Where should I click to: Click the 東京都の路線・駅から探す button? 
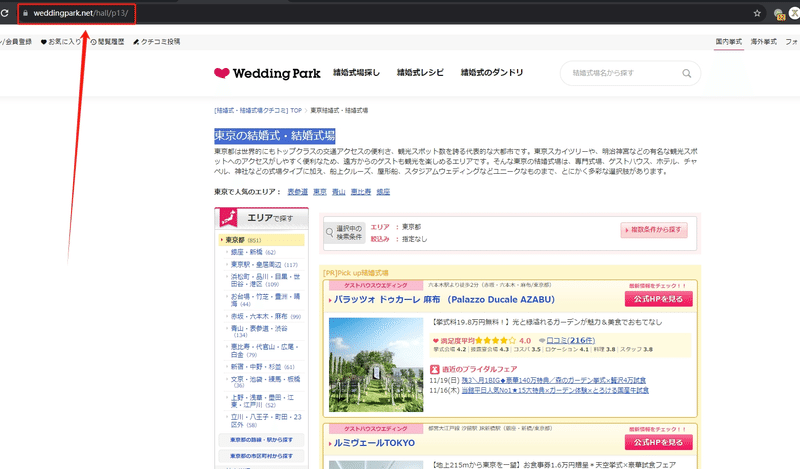pyautogui.click(x=261, y=440)
